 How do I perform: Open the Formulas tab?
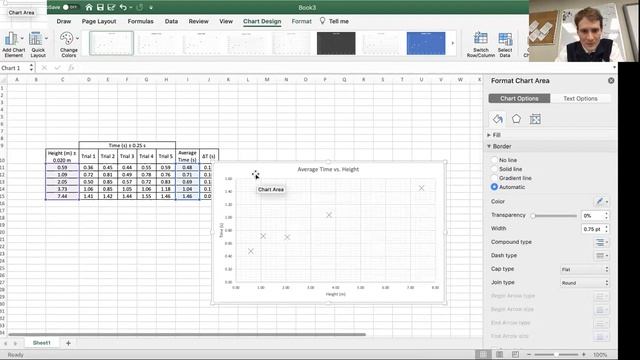tap(140, 21)
